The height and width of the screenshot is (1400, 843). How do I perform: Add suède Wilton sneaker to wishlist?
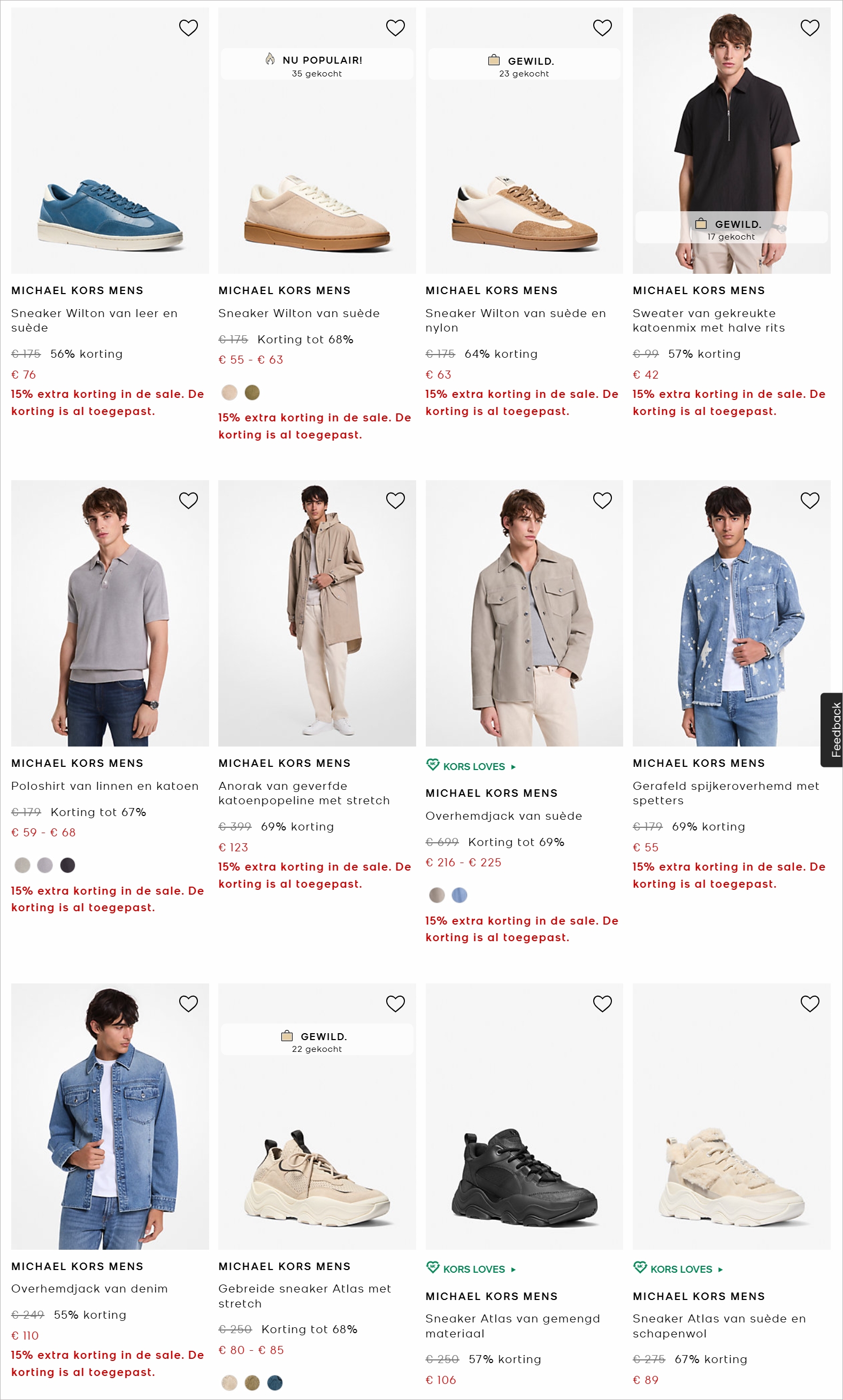(x=395, y=28)
